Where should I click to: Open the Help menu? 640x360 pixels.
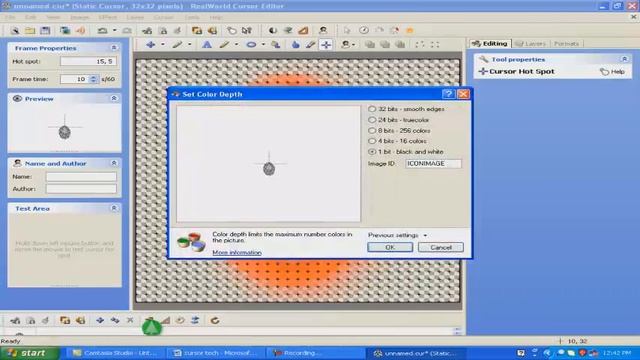coord(216,18)
